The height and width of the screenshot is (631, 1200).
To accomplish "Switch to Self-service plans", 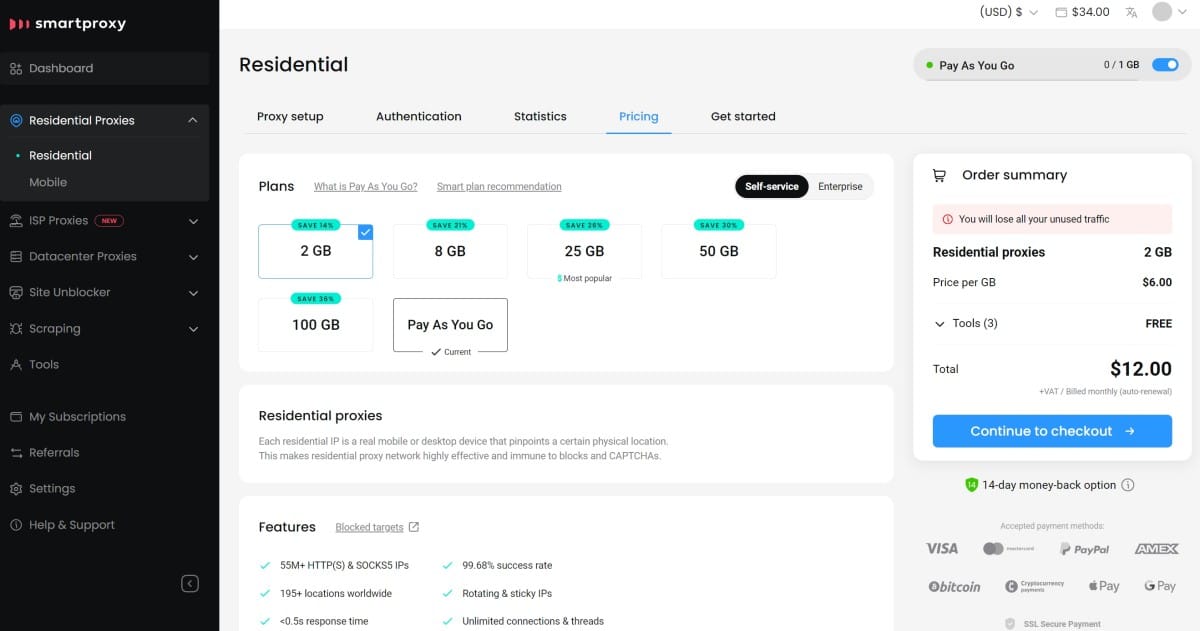I will point(771,186).
